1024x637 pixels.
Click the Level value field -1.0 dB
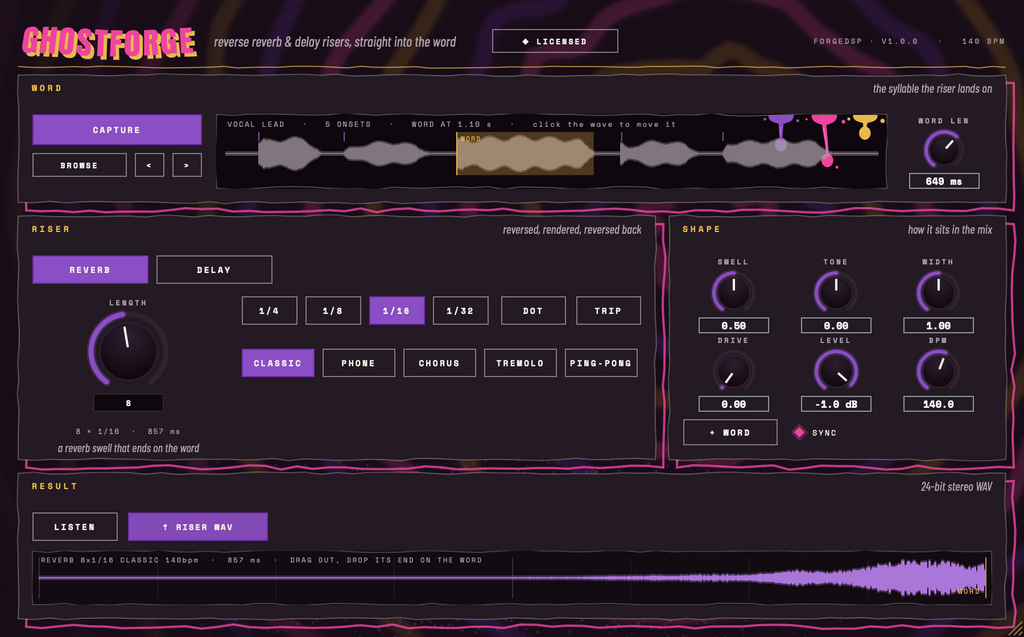pyautogui.click(x=836, y=404)
